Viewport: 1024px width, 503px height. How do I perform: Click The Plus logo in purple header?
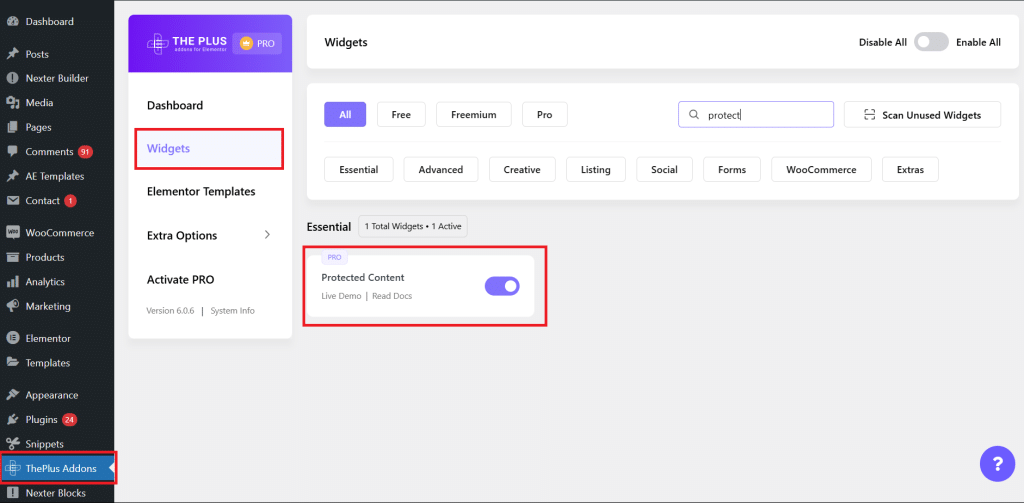186,44
